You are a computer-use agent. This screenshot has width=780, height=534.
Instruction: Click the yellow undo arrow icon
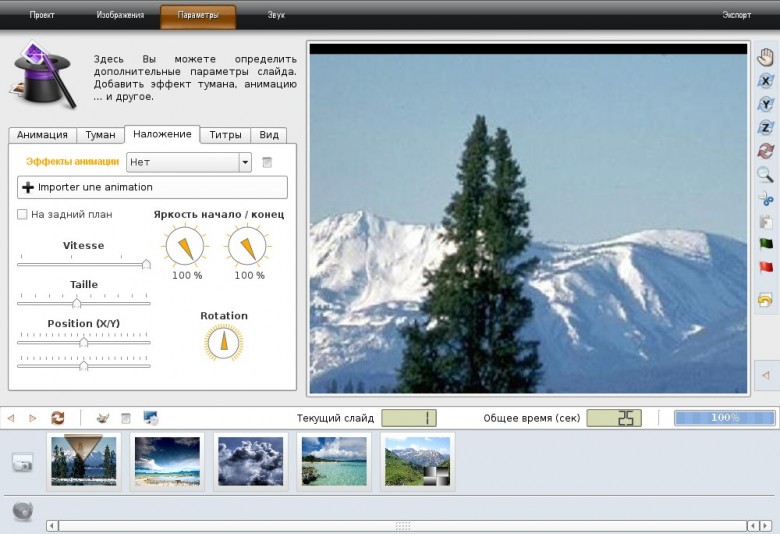click(765, 300)
